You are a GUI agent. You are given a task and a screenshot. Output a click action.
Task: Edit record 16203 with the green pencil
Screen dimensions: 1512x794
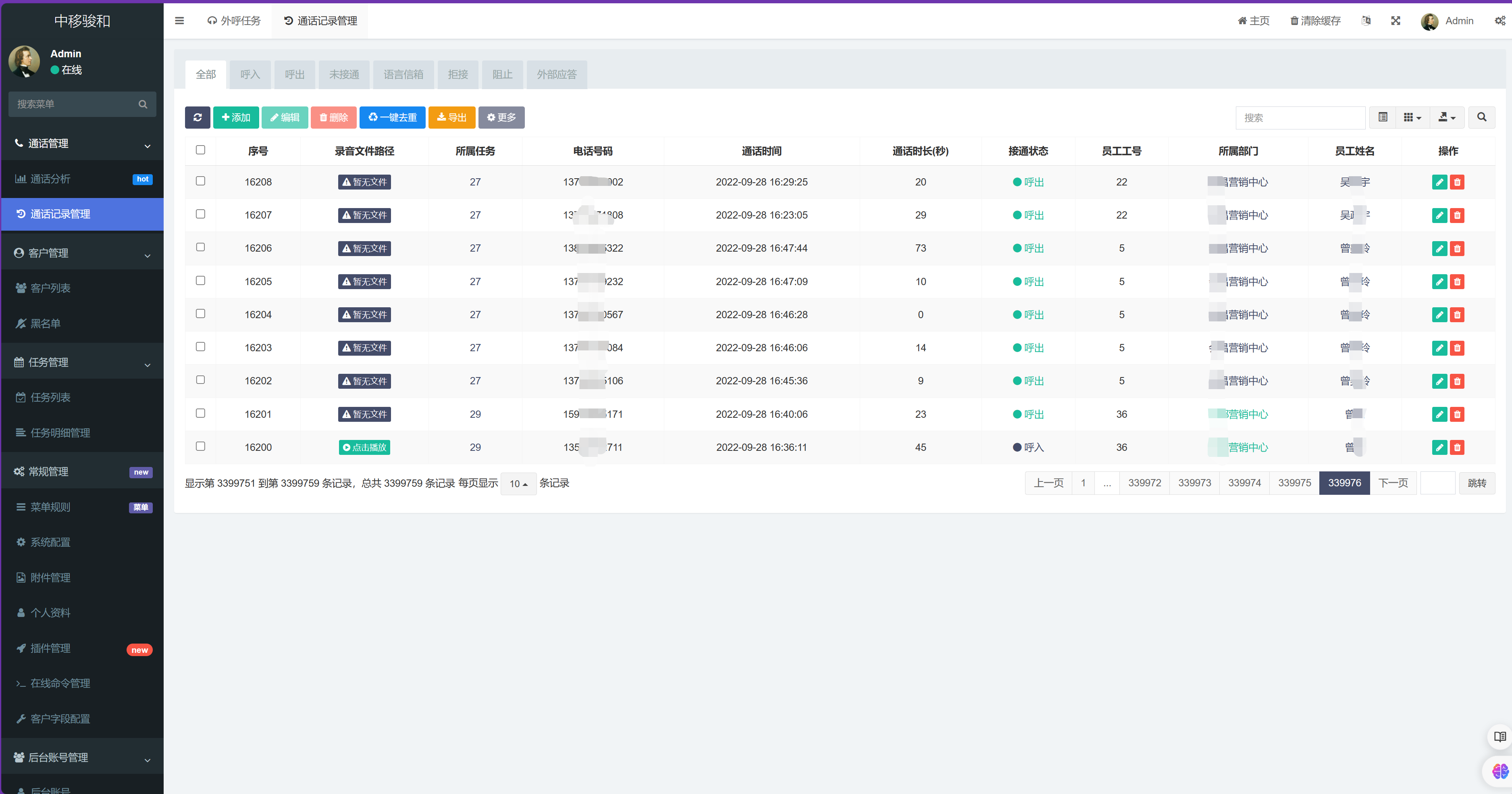point(1439,348)
